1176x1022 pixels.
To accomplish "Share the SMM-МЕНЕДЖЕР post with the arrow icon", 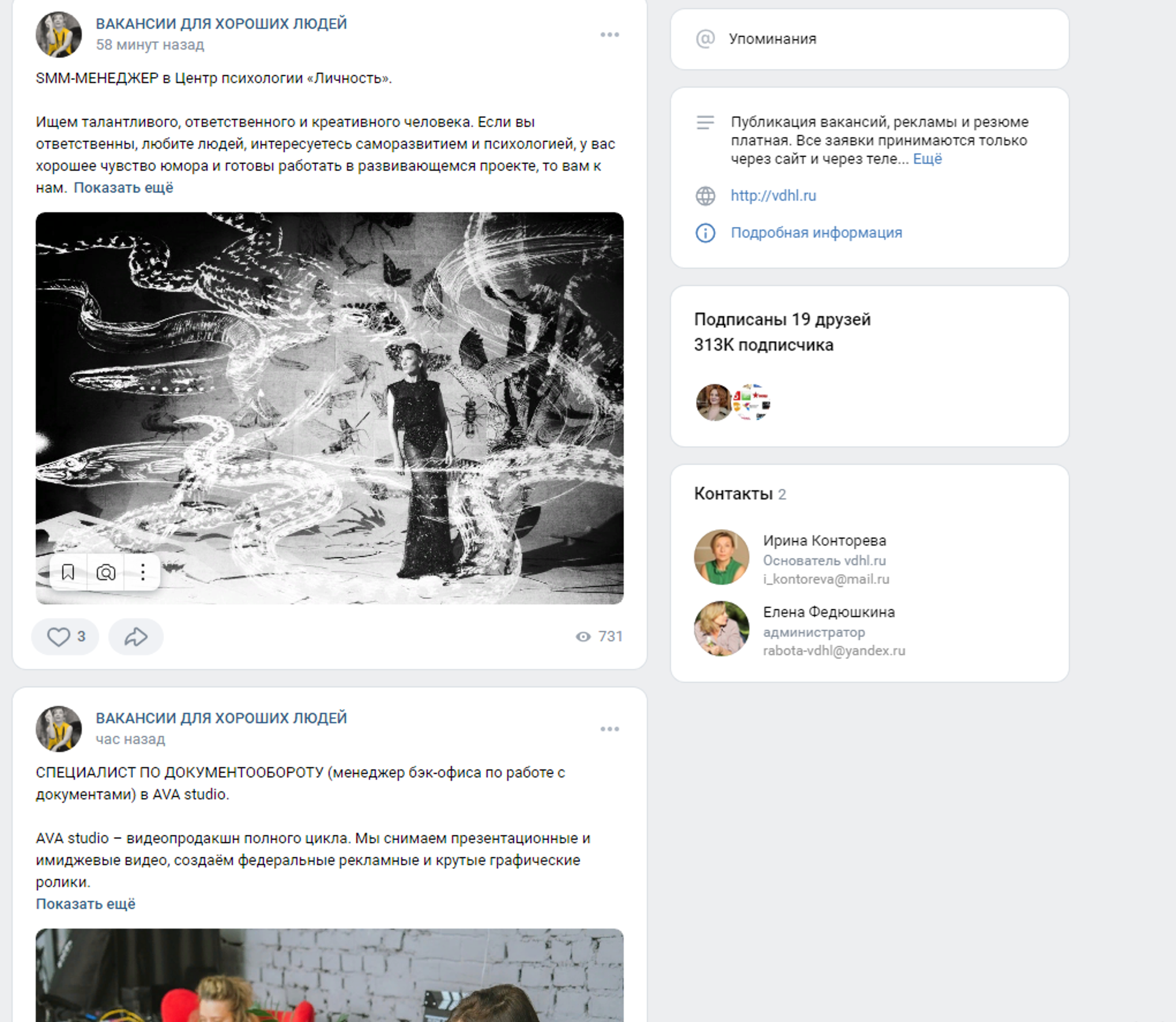I will (x=136, y=637).
